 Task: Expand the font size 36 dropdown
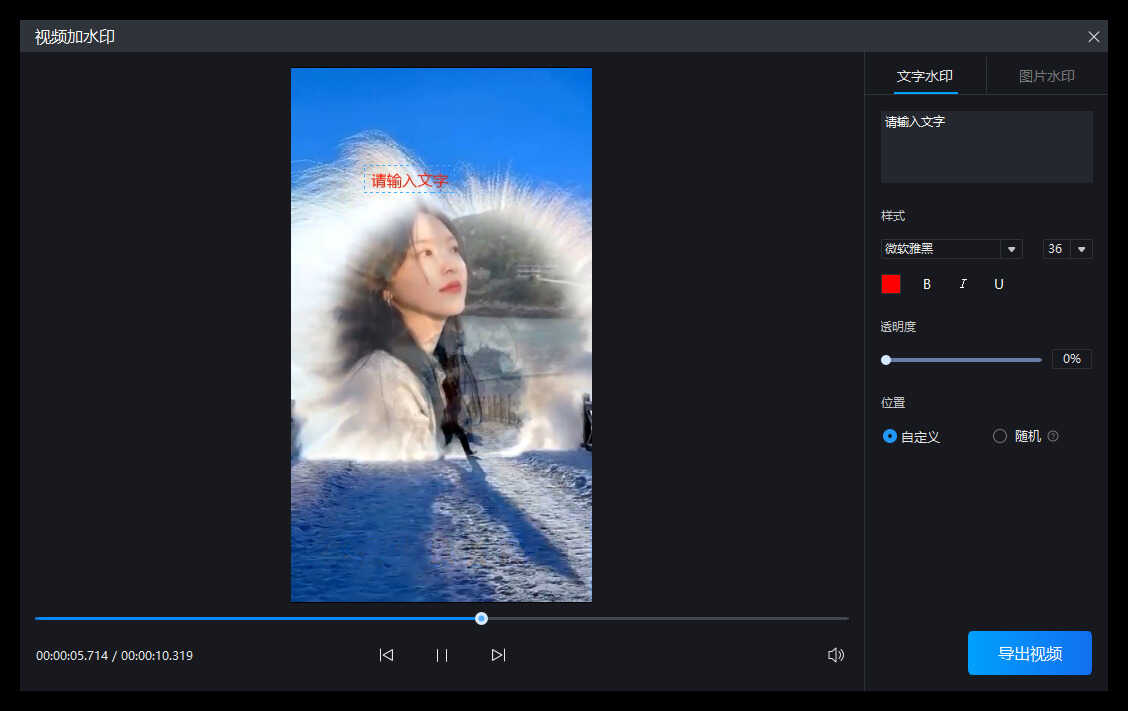tap(1081, 249)
